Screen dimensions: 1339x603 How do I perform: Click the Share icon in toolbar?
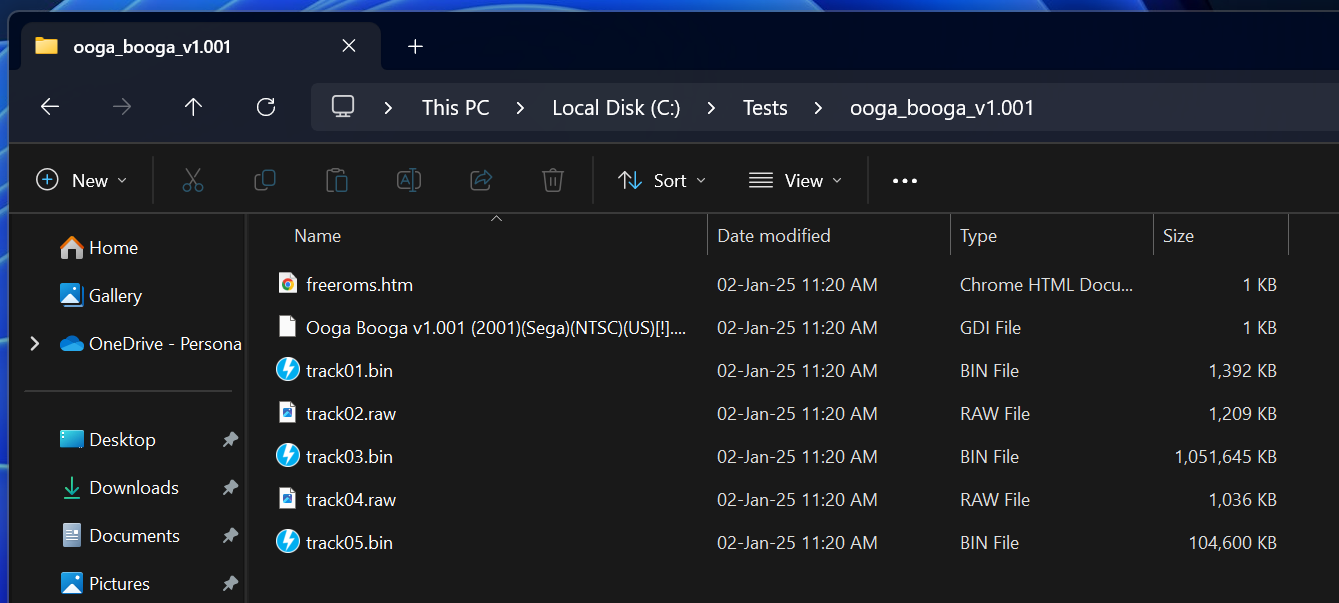point(481,180)
